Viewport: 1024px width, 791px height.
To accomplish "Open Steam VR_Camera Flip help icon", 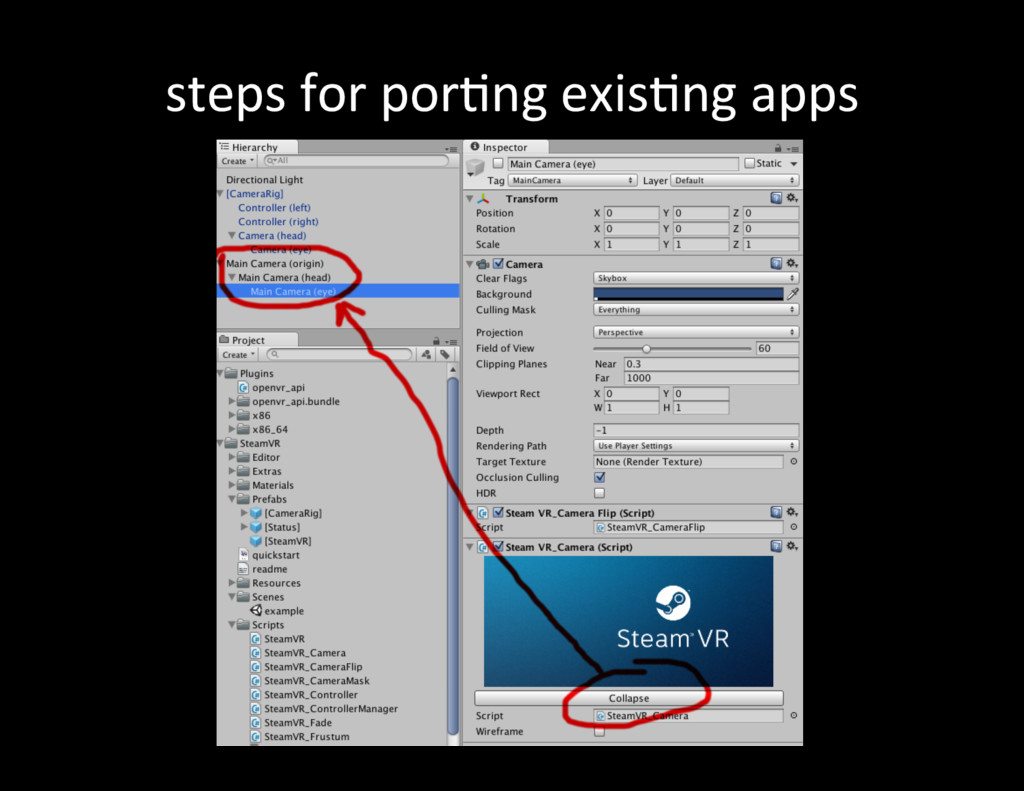I will click(x=776, y=512).
